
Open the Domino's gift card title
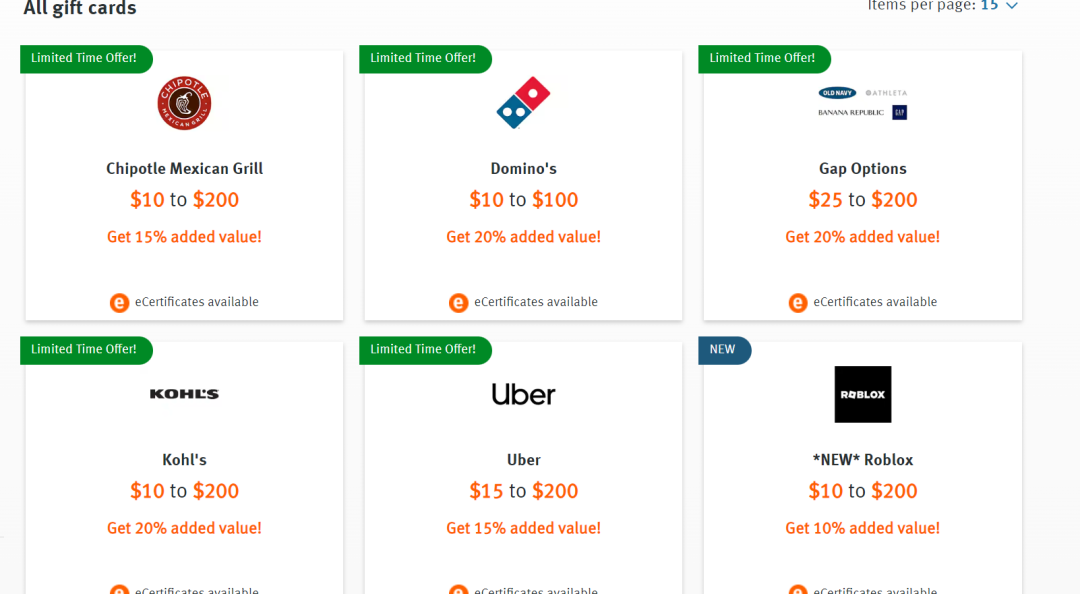(523, 169)
